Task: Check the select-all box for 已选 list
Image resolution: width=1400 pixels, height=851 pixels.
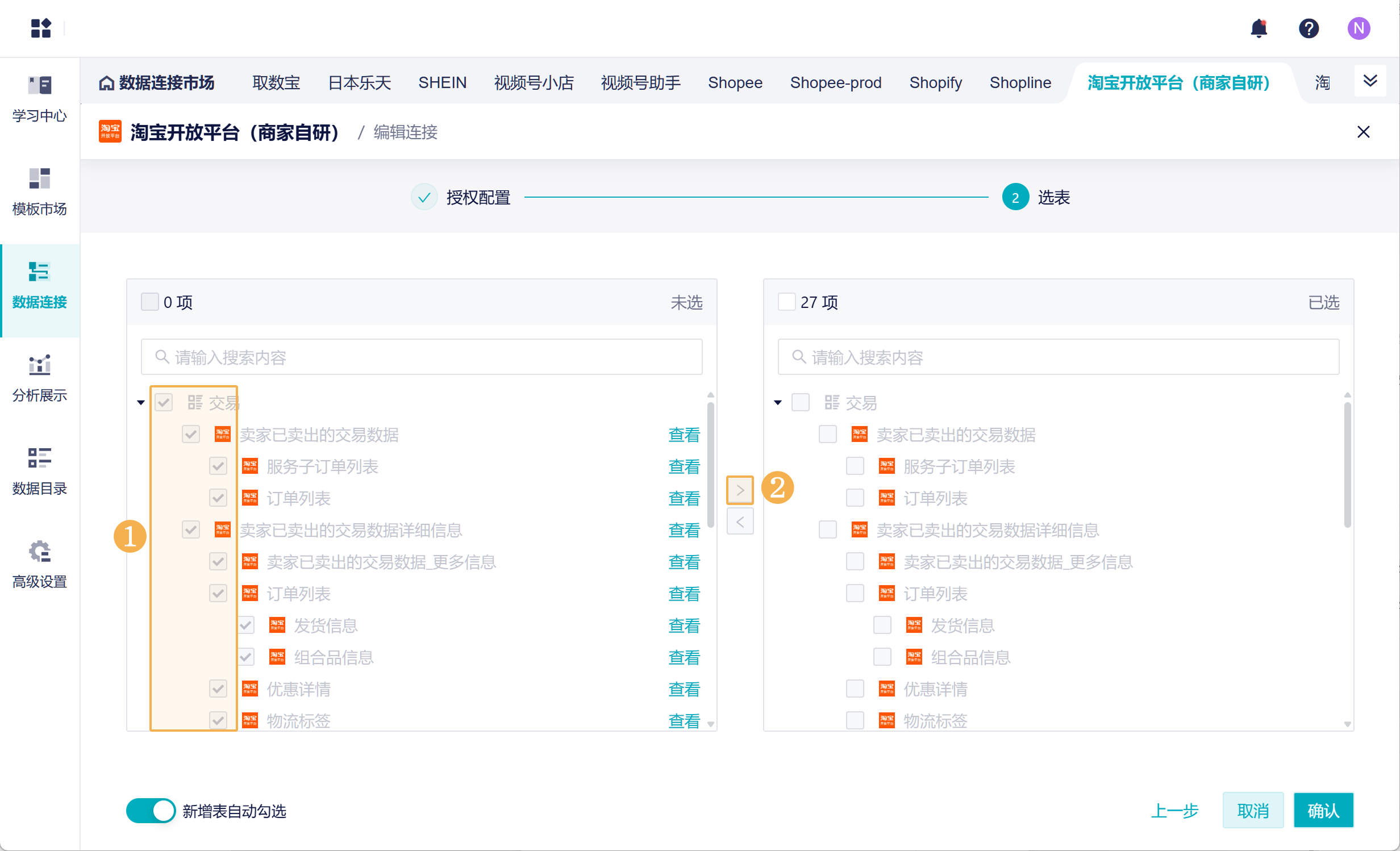Action: point(786,302)
